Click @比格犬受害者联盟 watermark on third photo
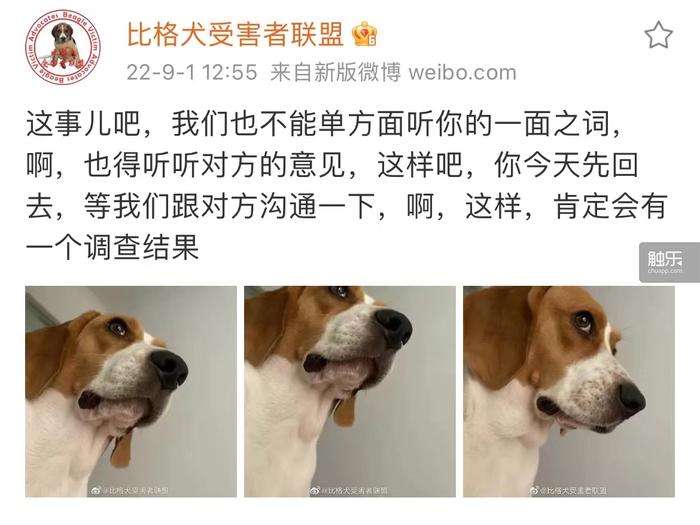 [x=574, y=491]
